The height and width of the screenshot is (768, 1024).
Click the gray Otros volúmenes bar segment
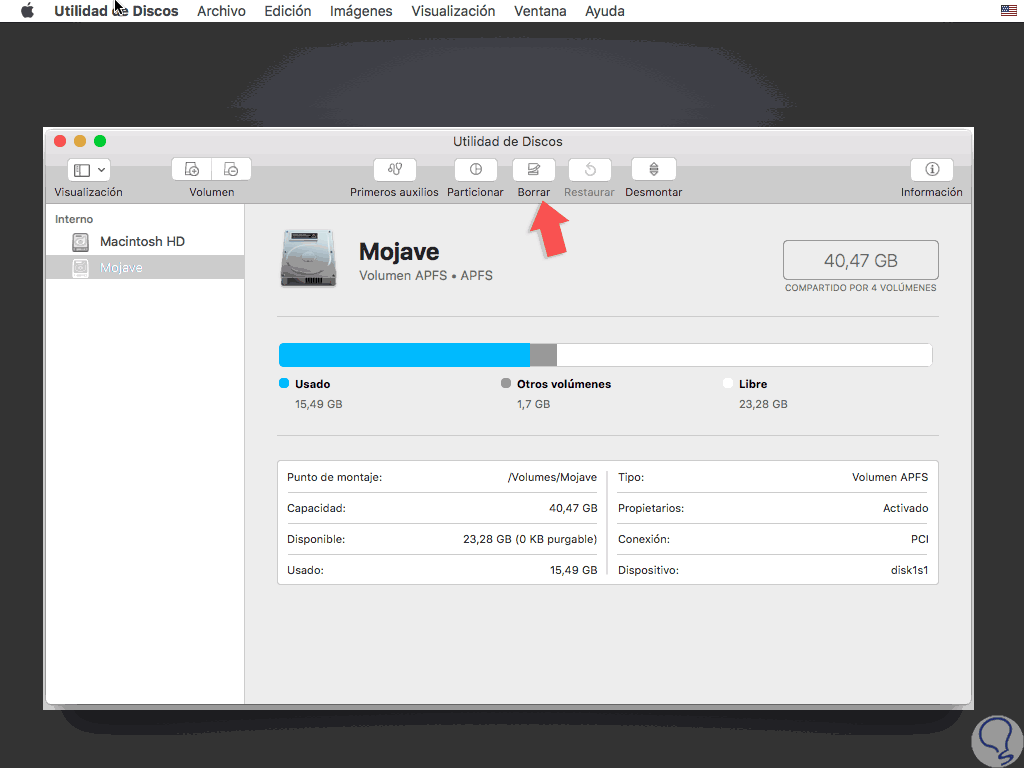[543, 355]
